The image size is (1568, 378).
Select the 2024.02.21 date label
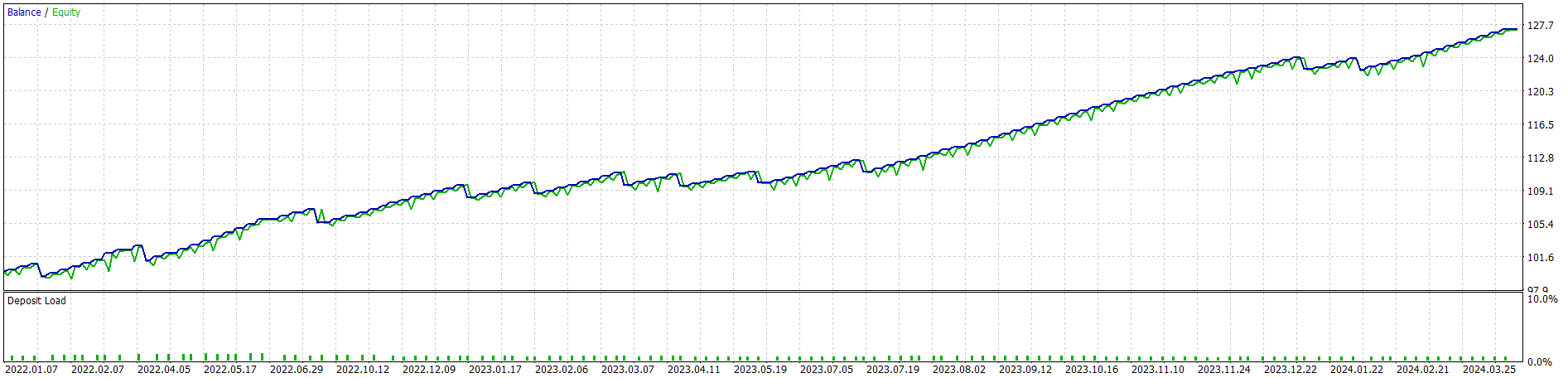[1423, 370]
